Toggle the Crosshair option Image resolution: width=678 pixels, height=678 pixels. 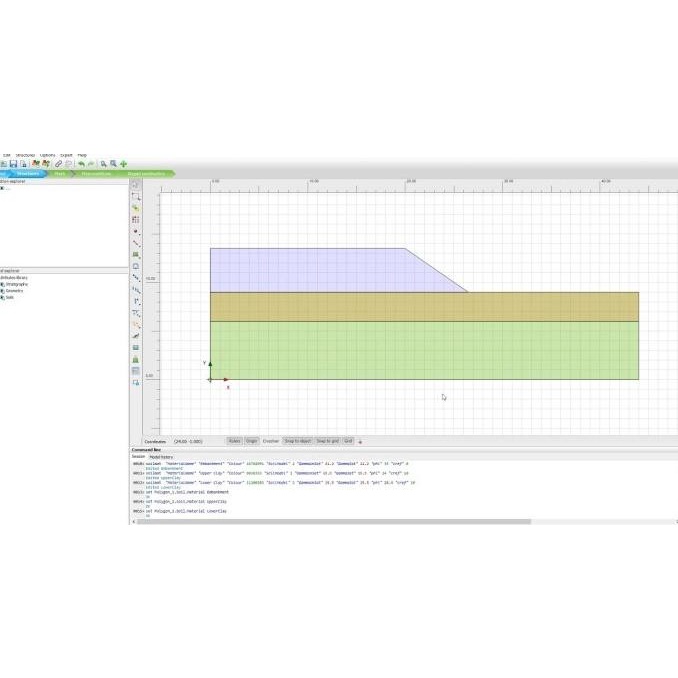coord(271,441)
